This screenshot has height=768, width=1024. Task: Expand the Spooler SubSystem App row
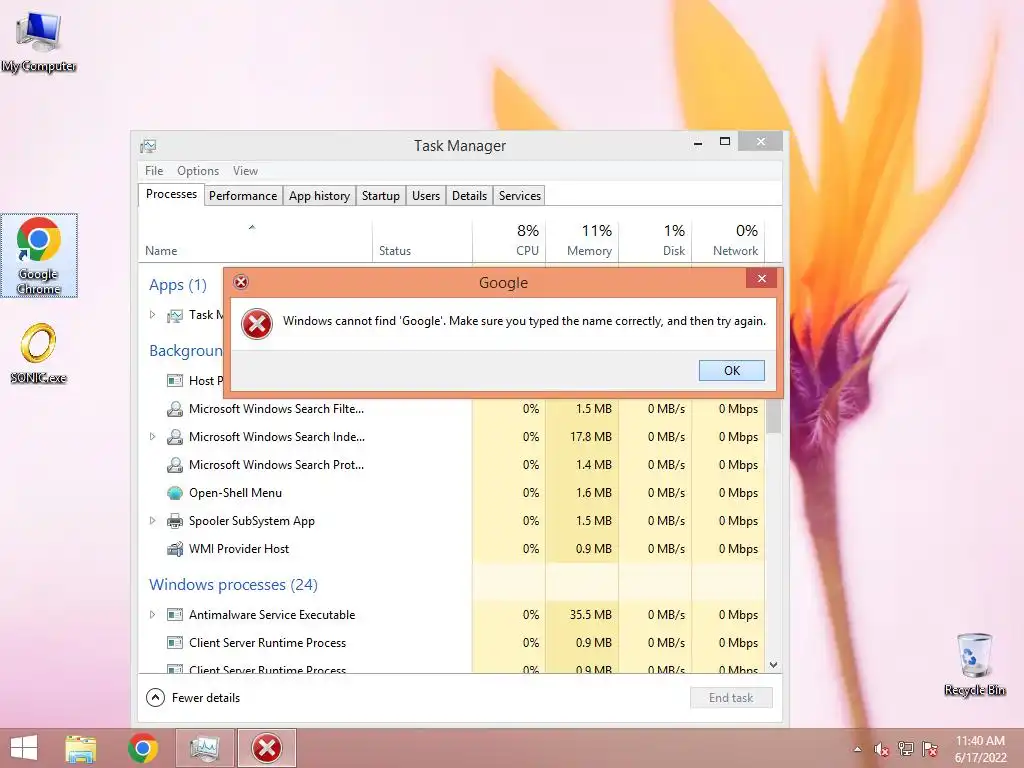[x=152, y=520]
